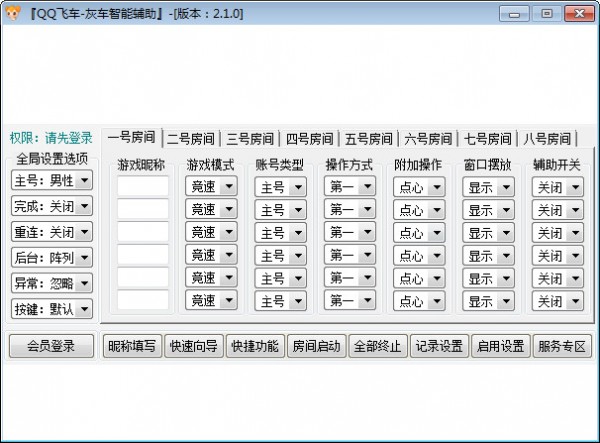Click fourth row 游戏昵称 input field
Screen dimensions: 600x443
(143, 255)
